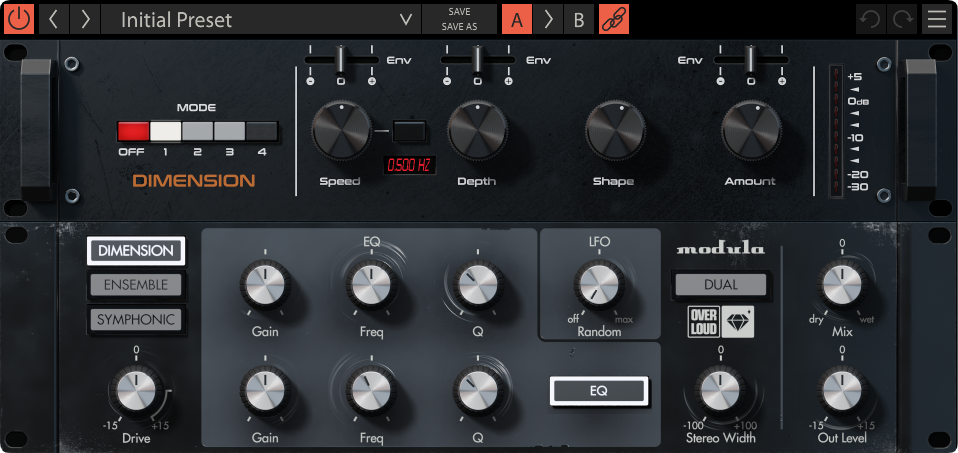Go to previous preset arrow

pos(54,19)
